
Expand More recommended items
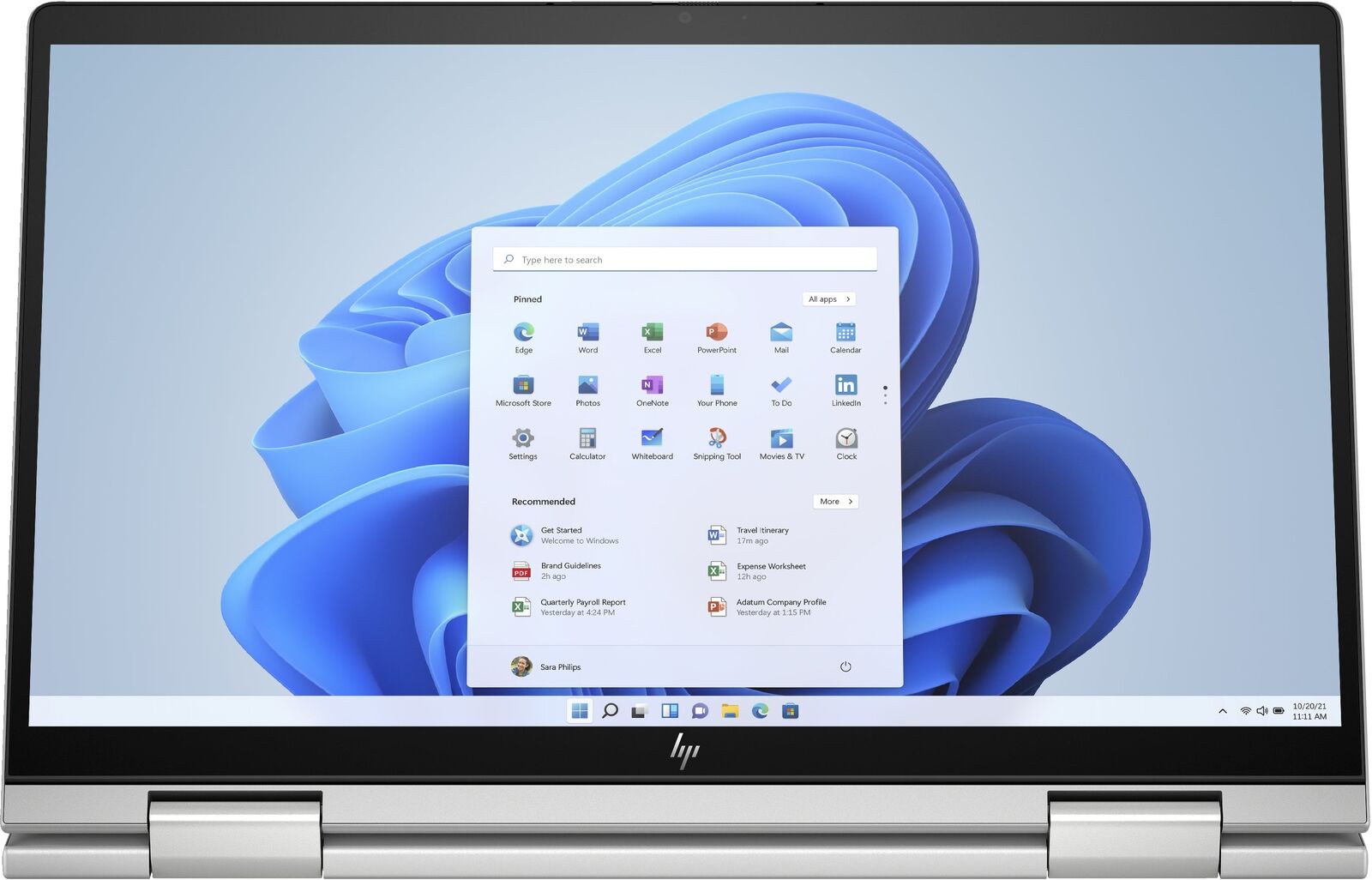[x=836, y=501]
